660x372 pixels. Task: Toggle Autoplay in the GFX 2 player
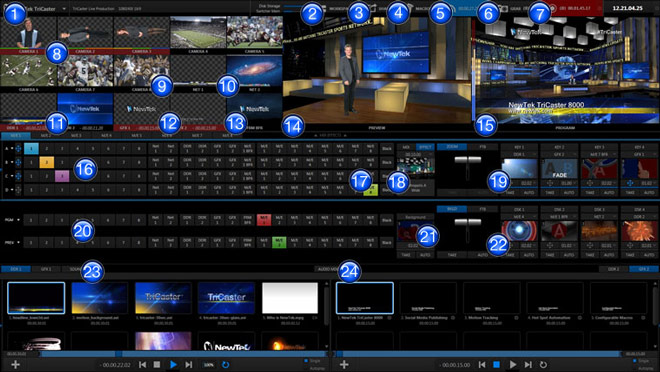[x=644, y=368]
